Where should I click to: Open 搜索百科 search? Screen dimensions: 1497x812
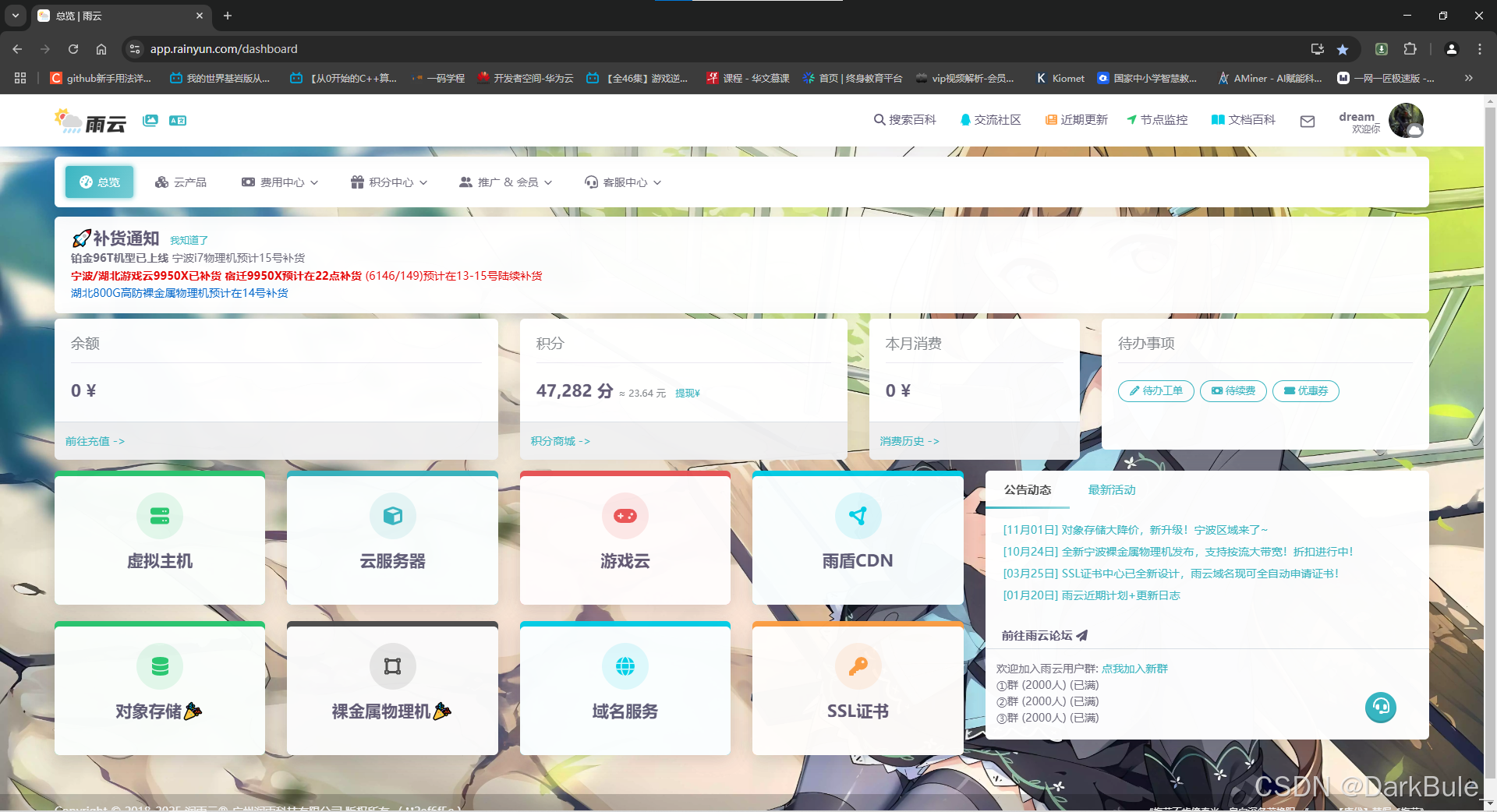point(904,119)
